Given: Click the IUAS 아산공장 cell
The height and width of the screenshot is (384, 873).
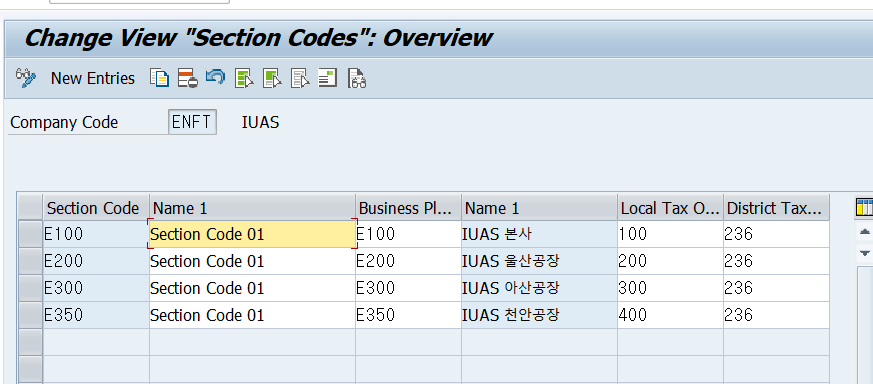Looking at the screenshot, I should pos(540,288).
